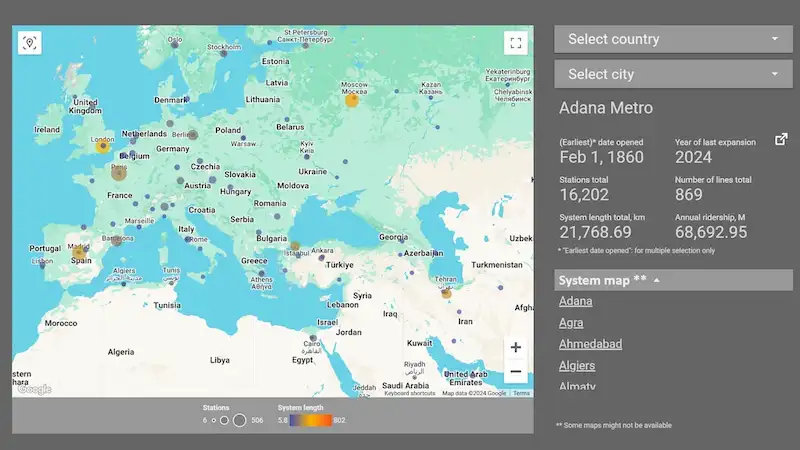
Task: Click the Adana Metro title text
Action: tap(606, 108)
